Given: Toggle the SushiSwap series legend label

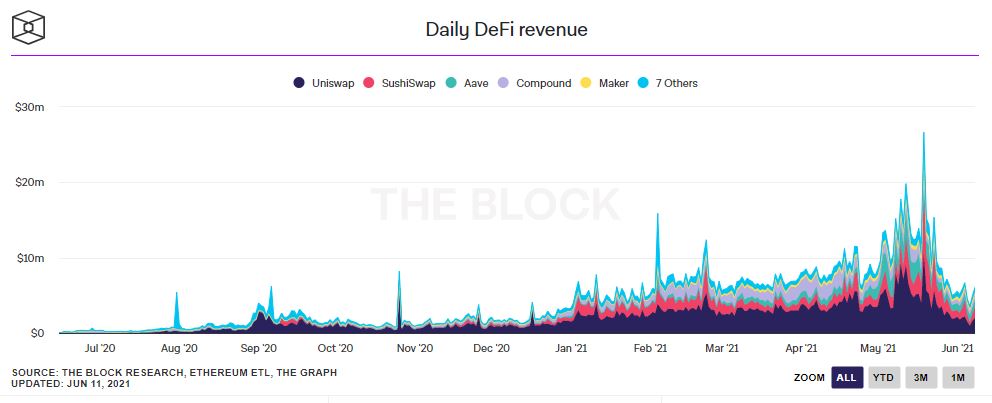Looking at the screenshot, I should 408,83.
